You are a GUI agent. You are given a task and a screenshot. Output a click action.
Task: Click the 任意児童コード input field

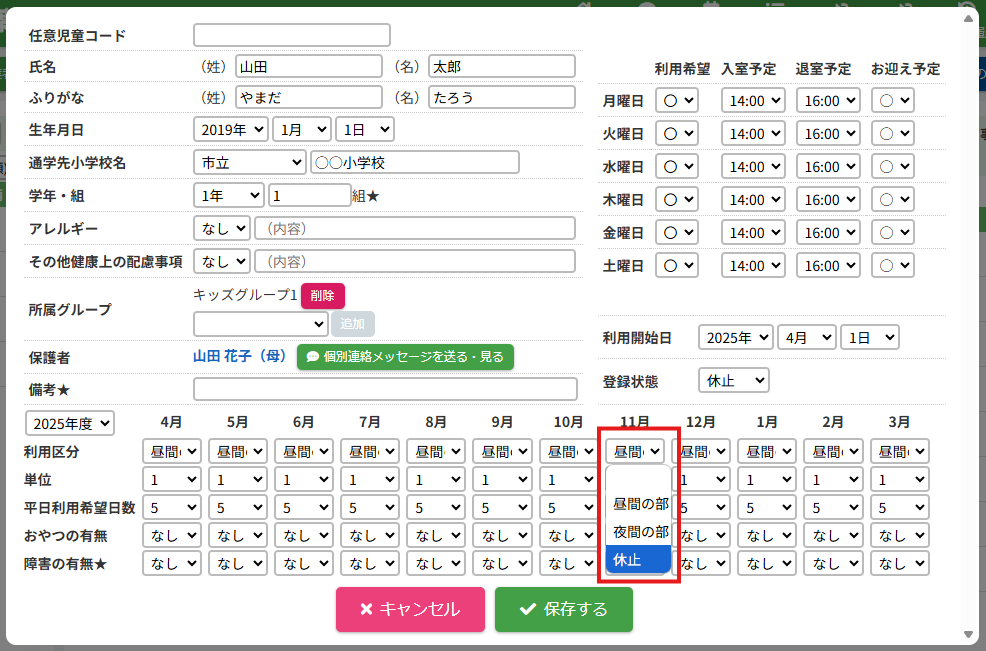pos(291,35)
